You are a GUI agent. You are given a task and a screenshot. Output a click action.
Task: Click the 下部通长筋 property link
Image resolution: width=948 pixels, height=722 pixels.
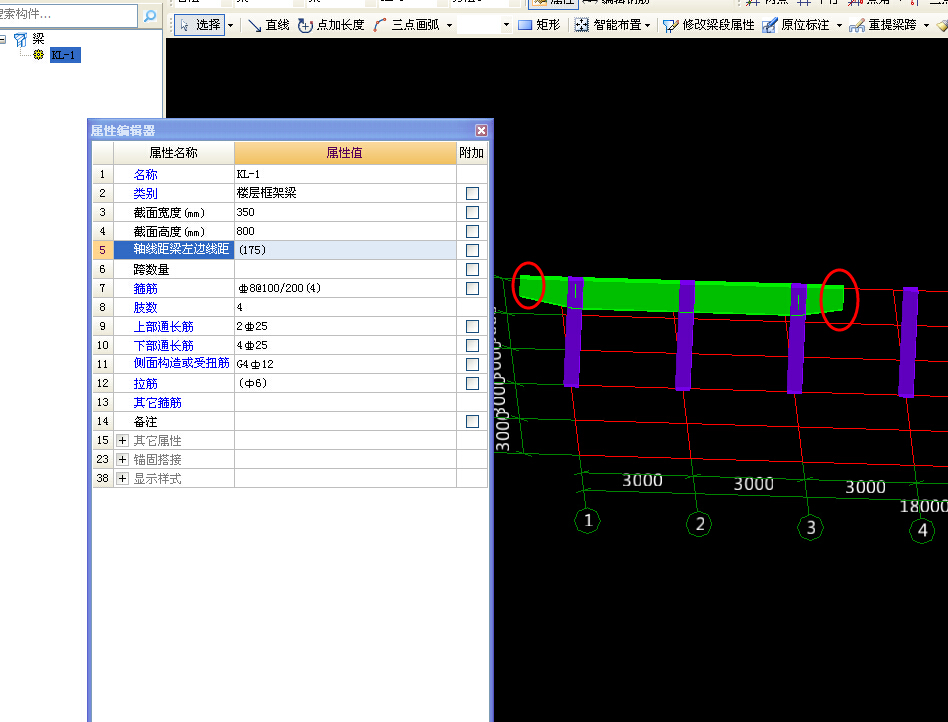click(x=163, y=345)
